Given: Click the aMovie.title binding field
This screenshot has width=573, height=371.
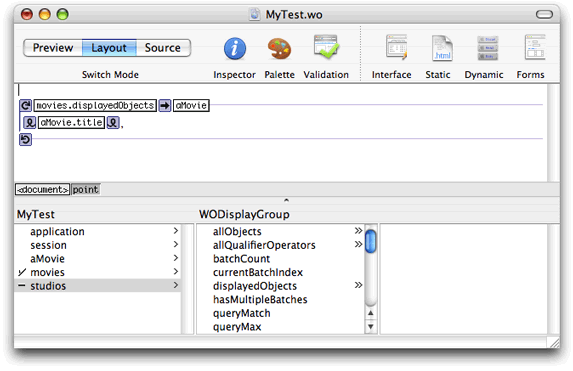Looking at the screenshot, I should [x=71, y=122].
